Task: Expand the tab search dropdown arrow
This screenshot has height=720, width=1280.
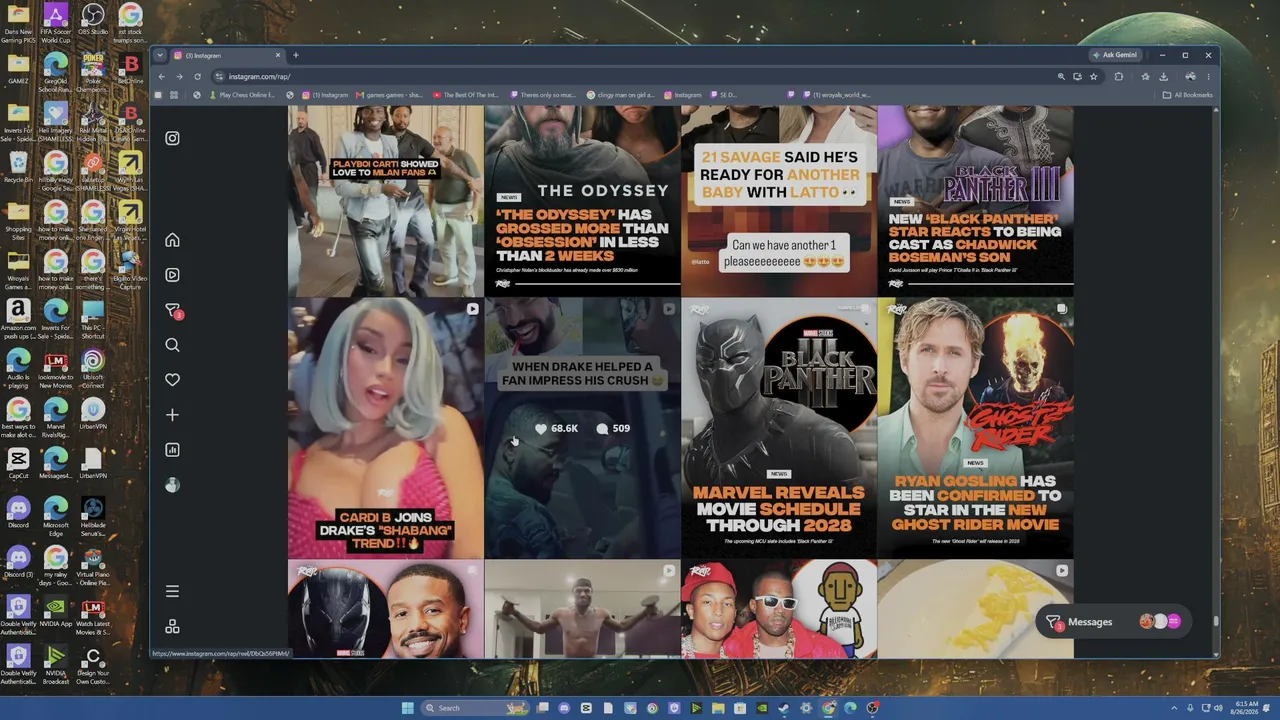Action: coord(159,55)
